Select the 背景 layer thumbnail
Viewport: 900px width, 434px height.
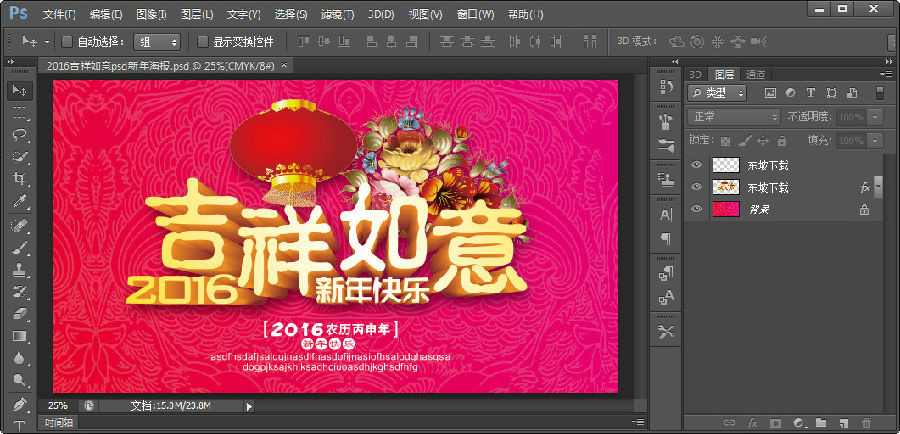[x=726, y=210]
